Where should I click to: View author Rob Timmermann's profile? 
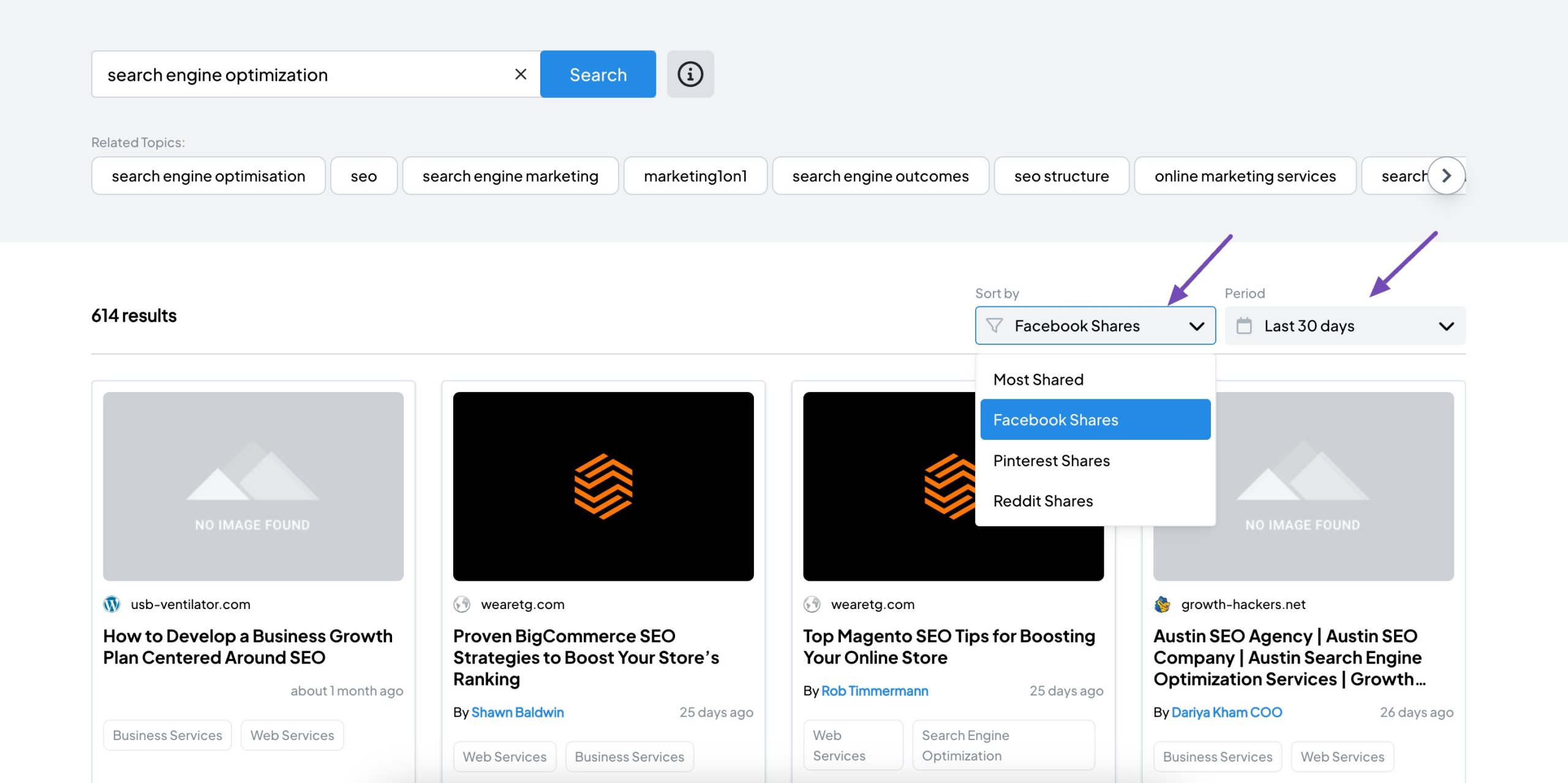[875, 690]
